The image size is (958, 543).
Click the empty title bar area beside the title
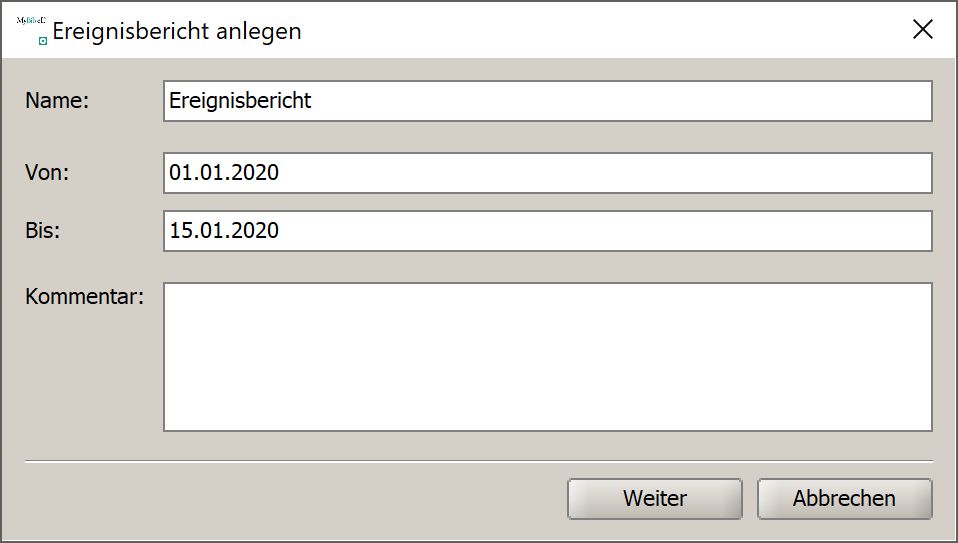600,30
